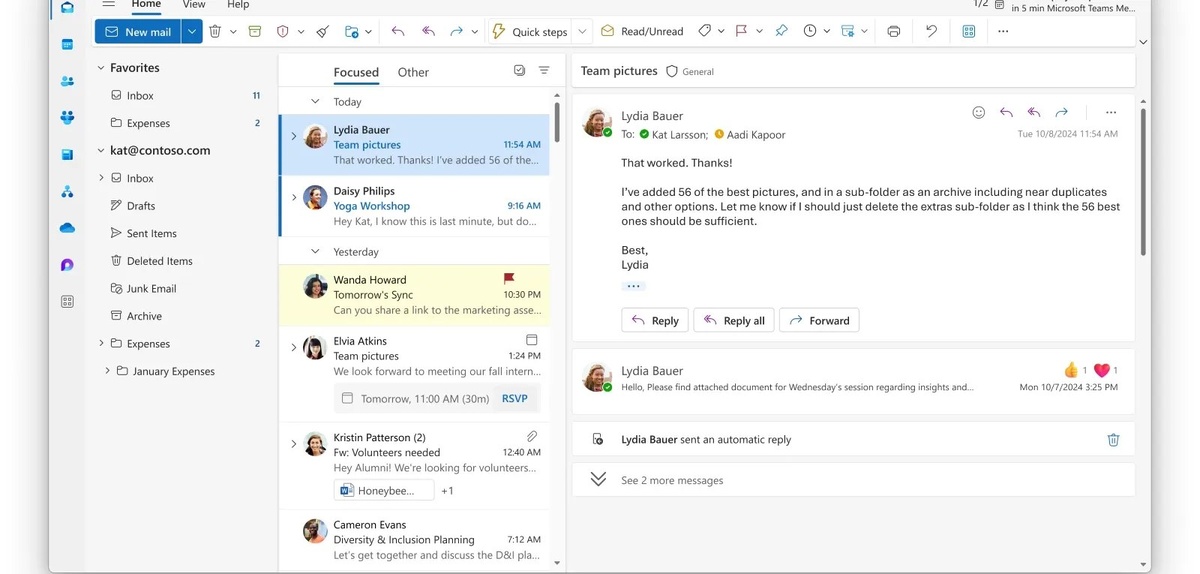1200x574 pixels.
Task: Click the Pin icon in the ribbon
Action: pyautogui.click(x=781, y=32)
